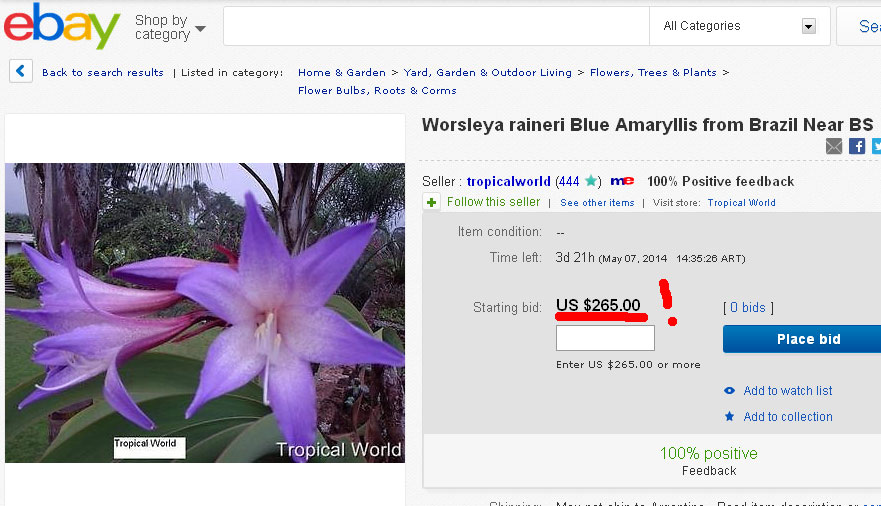View the 0 bids history link

click(748, 307)
